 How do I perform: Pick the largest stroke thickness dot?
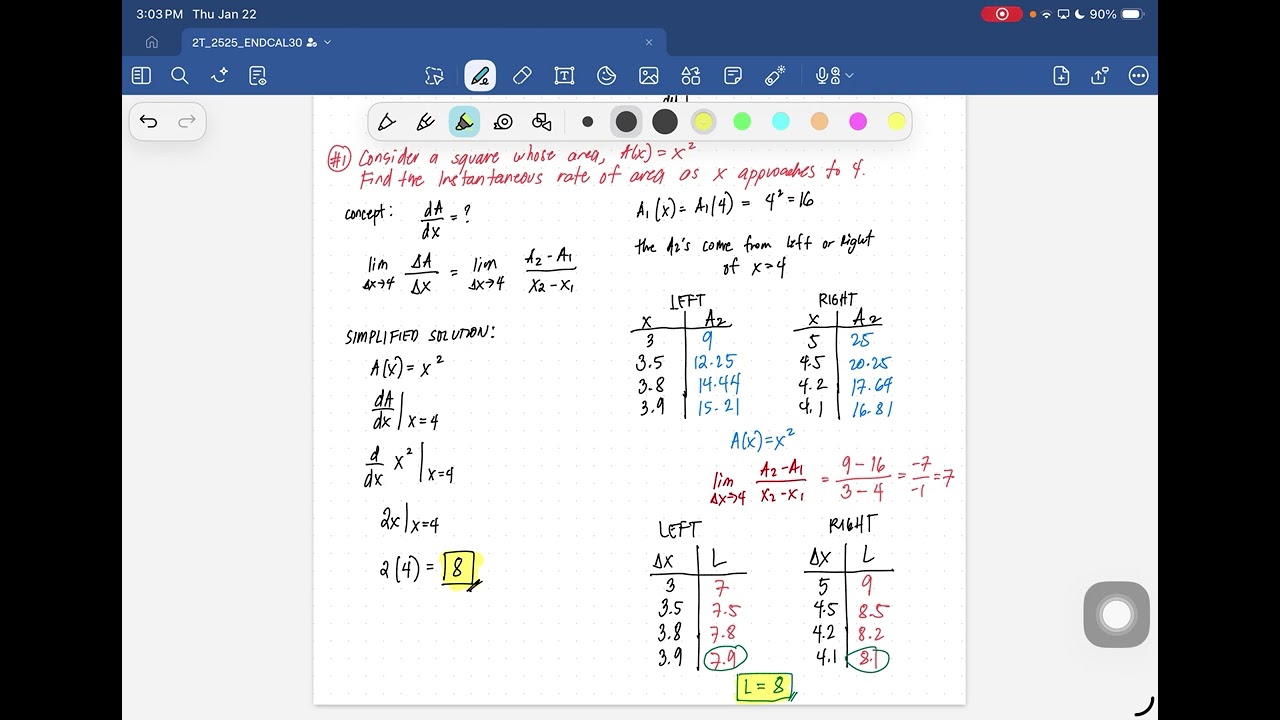click(665, 122)
